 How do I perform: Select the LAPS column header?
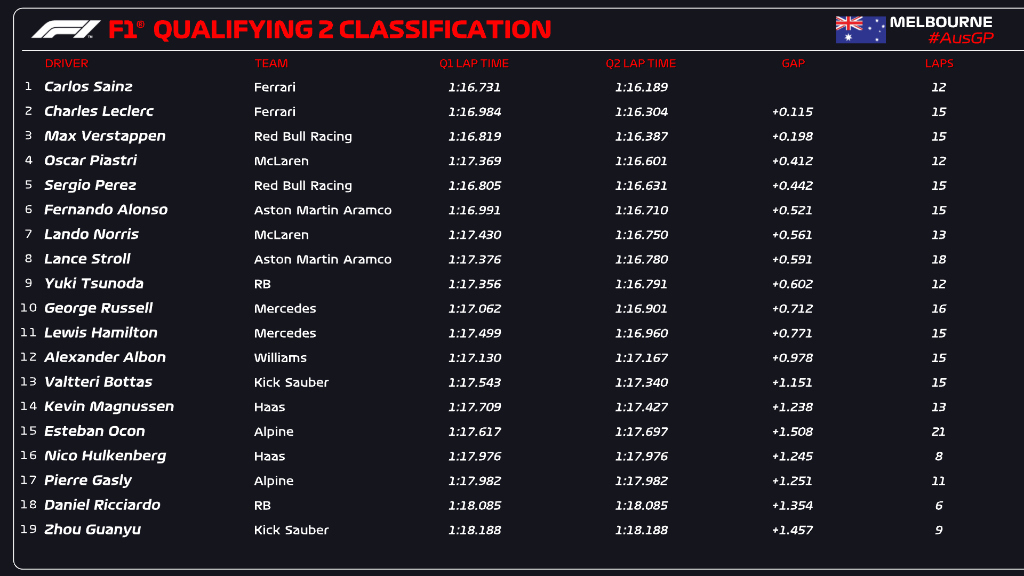(x=939, y=63)
